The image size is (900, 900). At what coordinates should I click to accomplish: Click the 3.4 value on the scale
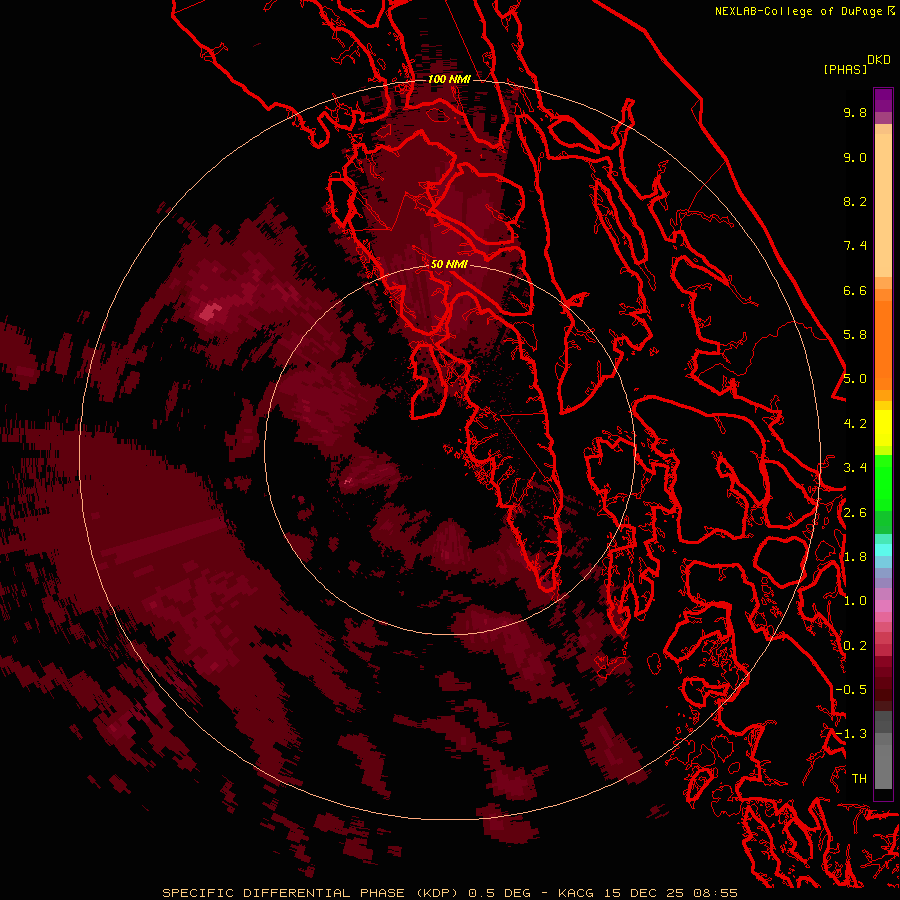point(855,468)
